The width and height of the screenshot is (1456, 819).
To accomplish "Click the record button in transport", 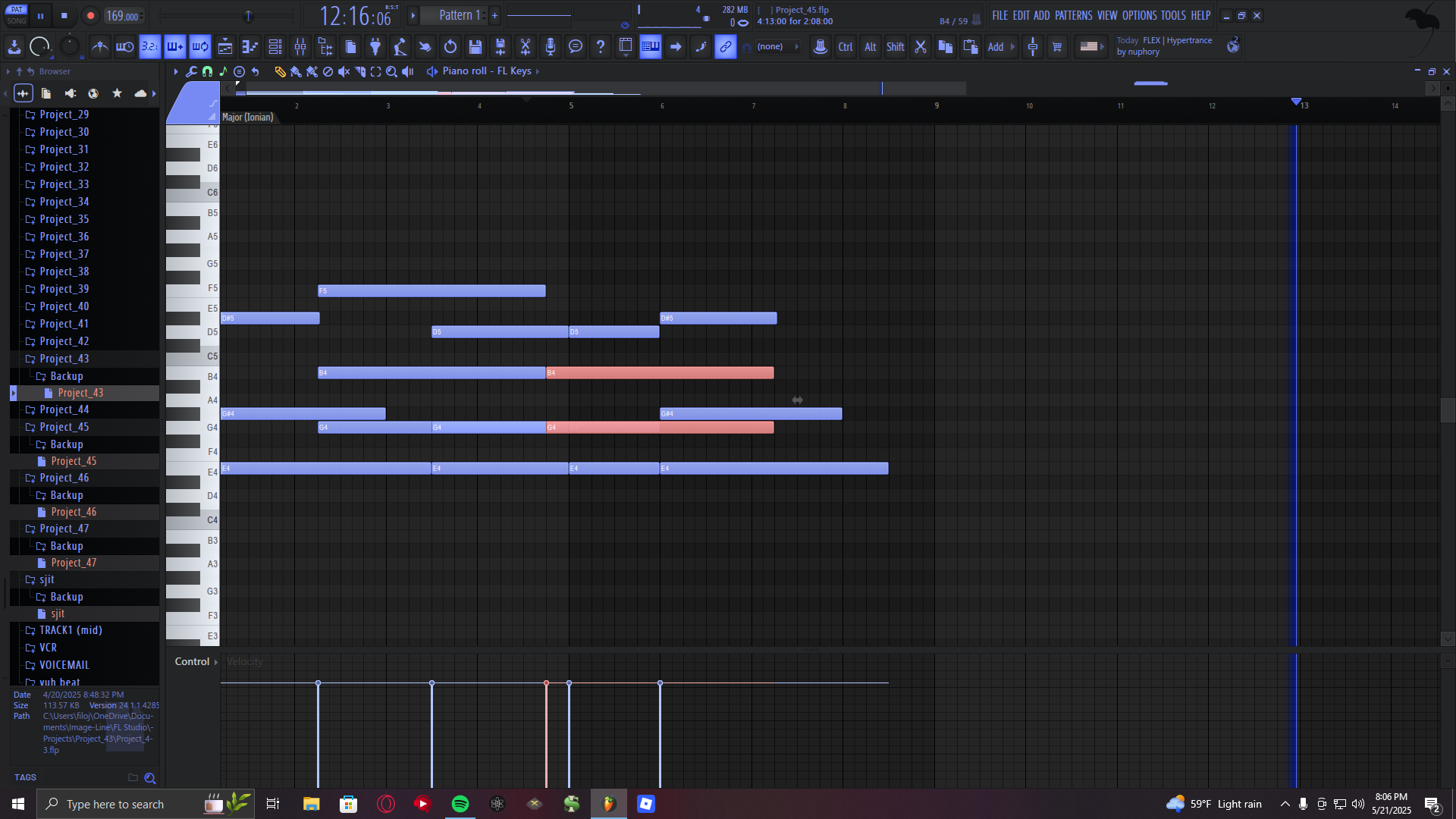I will (90, 15).
